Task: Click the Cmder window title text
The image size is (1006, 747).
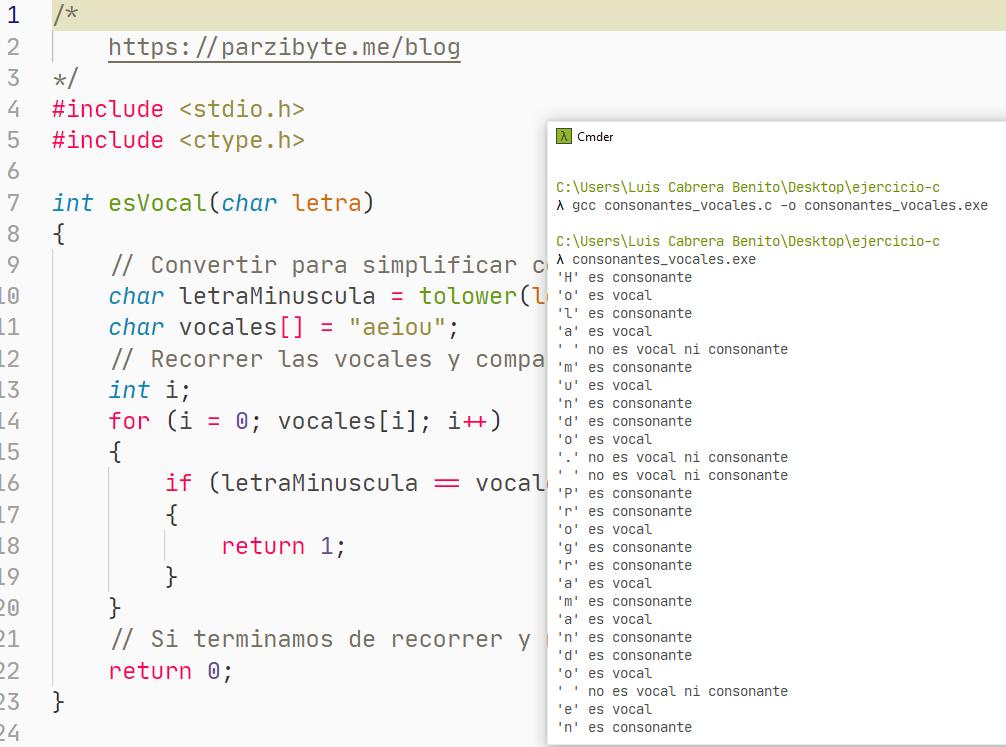Action: (595, 137)
